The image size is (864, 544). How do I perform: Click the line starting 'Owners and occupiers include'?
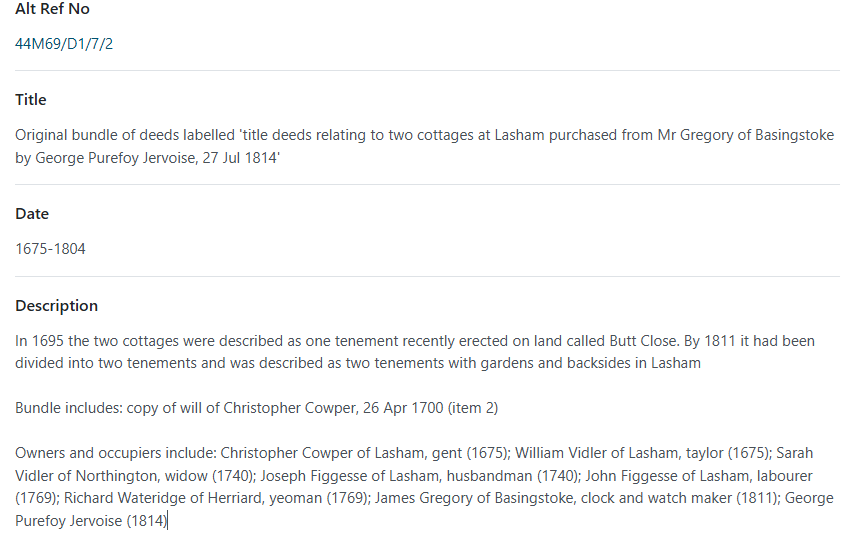414,453
